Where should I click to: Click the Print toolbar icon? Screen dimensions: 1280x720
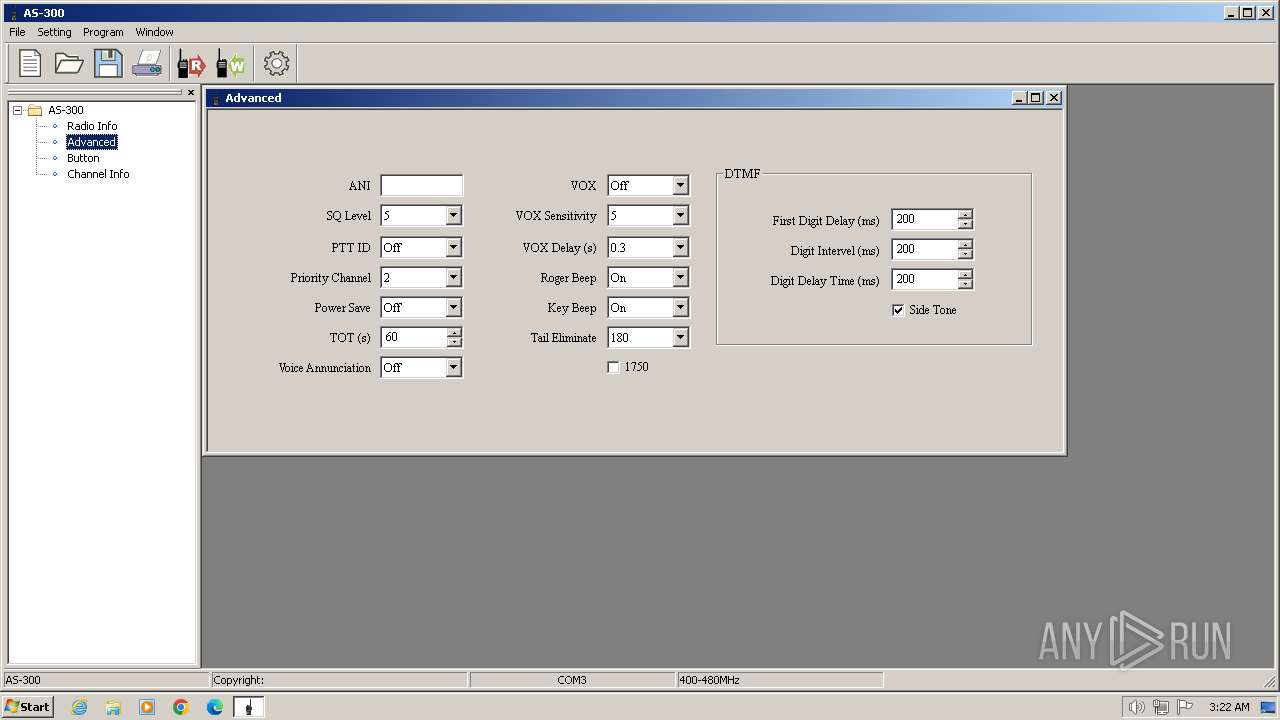click(147, 64)
